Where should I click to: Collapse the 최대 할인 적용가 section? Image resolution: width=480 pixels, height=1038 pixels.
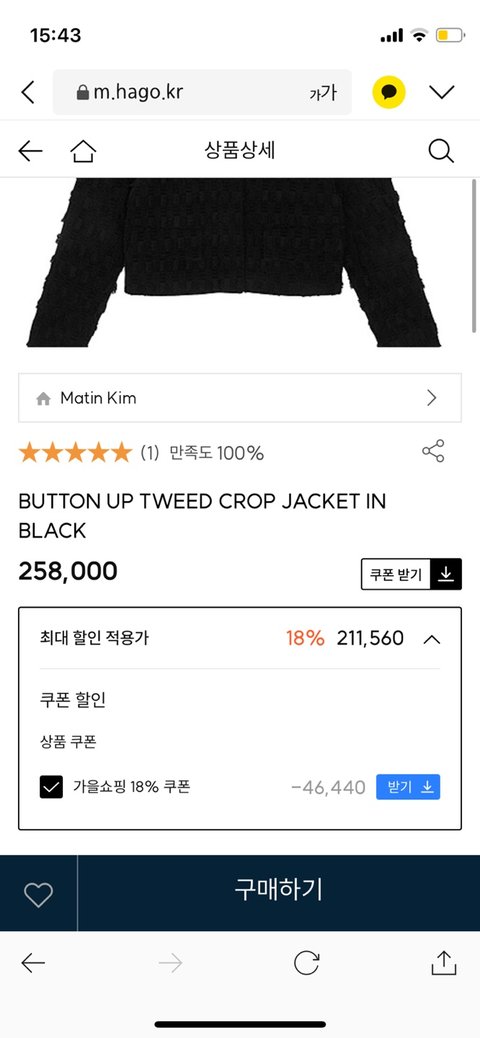[432, 639]
